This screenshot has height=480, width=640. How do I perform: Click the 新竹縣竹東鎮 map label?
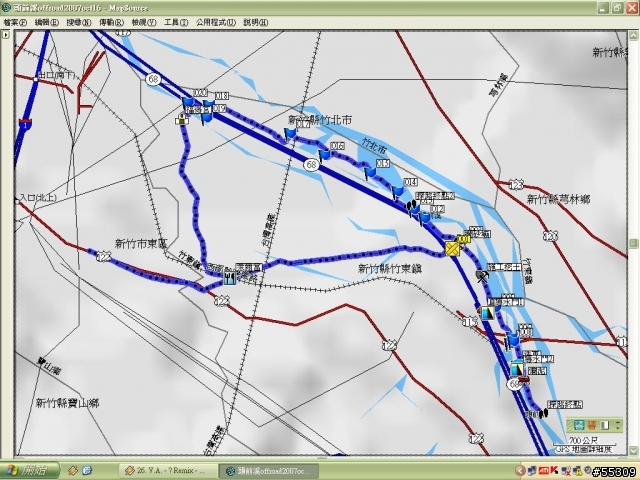[x=390, y=269]
